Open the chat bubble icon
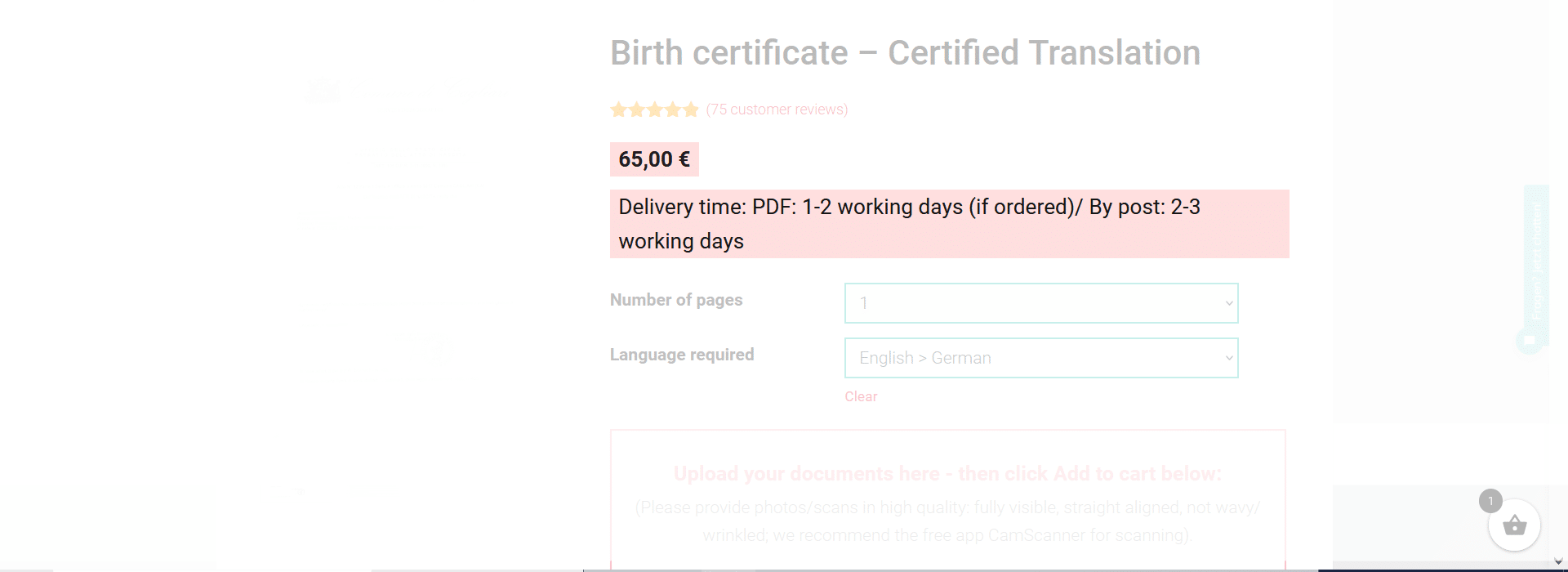 [x=1530, y=340]
